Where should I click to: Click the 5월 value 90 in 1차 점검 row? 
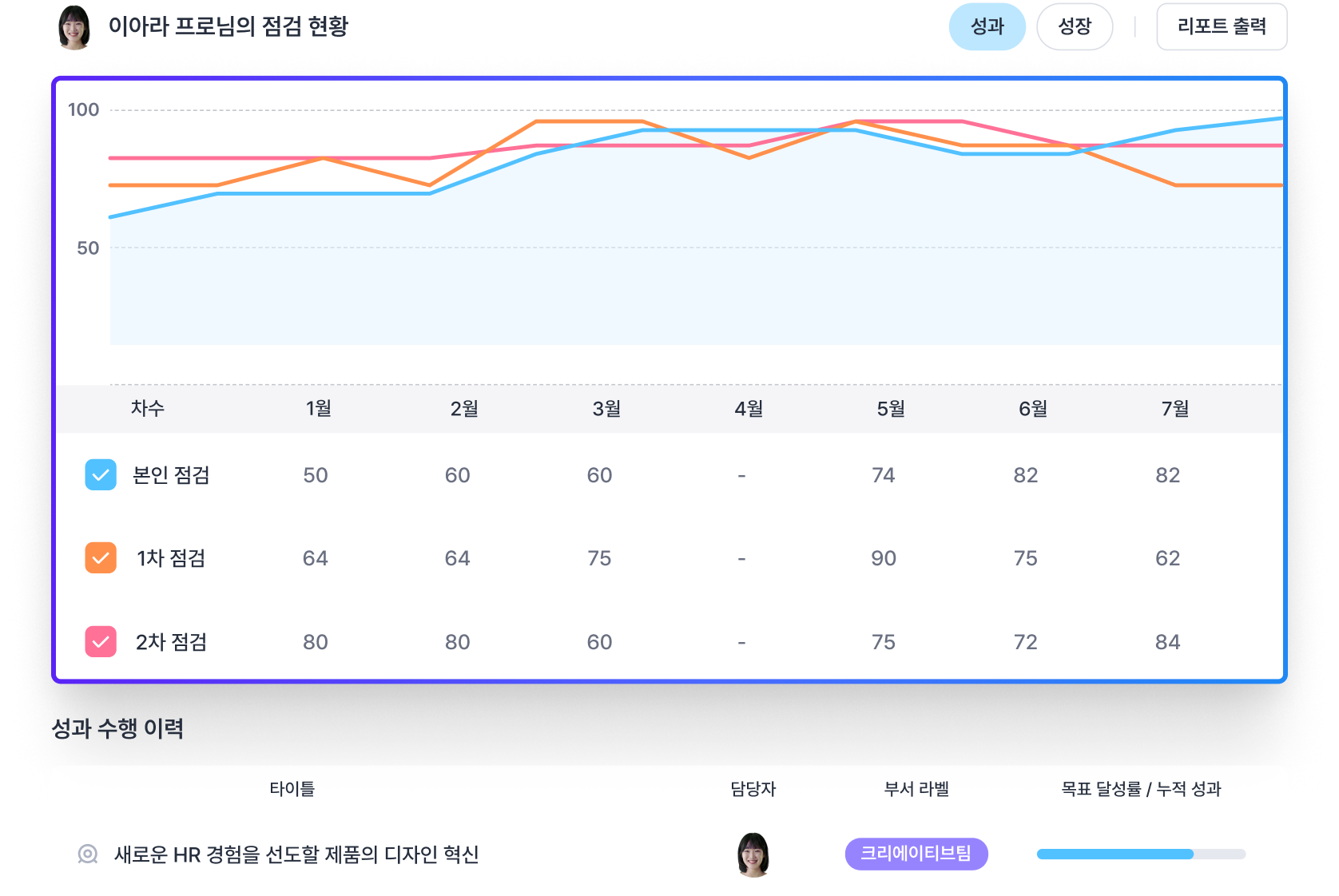[x=884, y=558]
